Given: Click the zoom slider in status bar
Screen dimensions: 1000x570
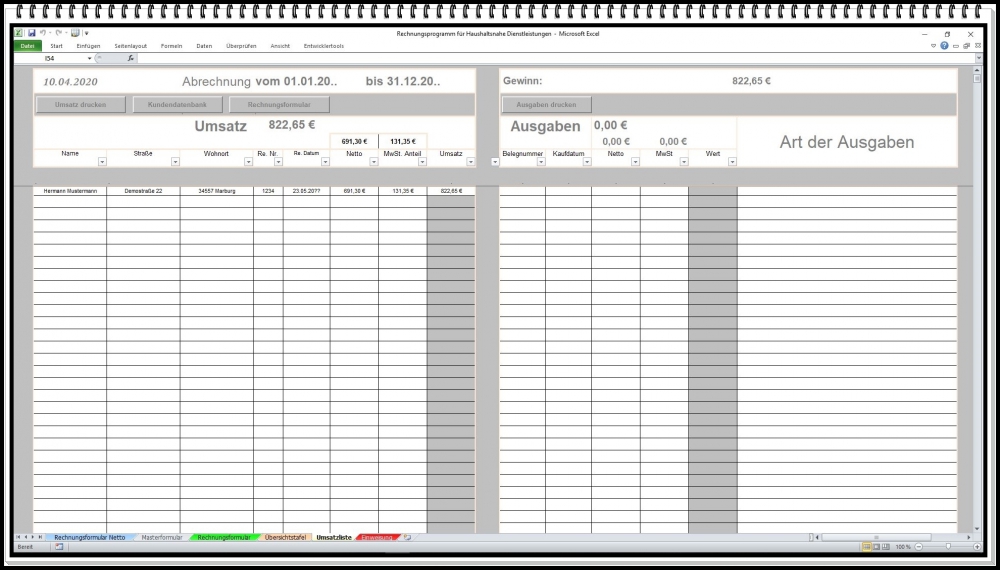Looking at the screenshot, I should (948, 547).
